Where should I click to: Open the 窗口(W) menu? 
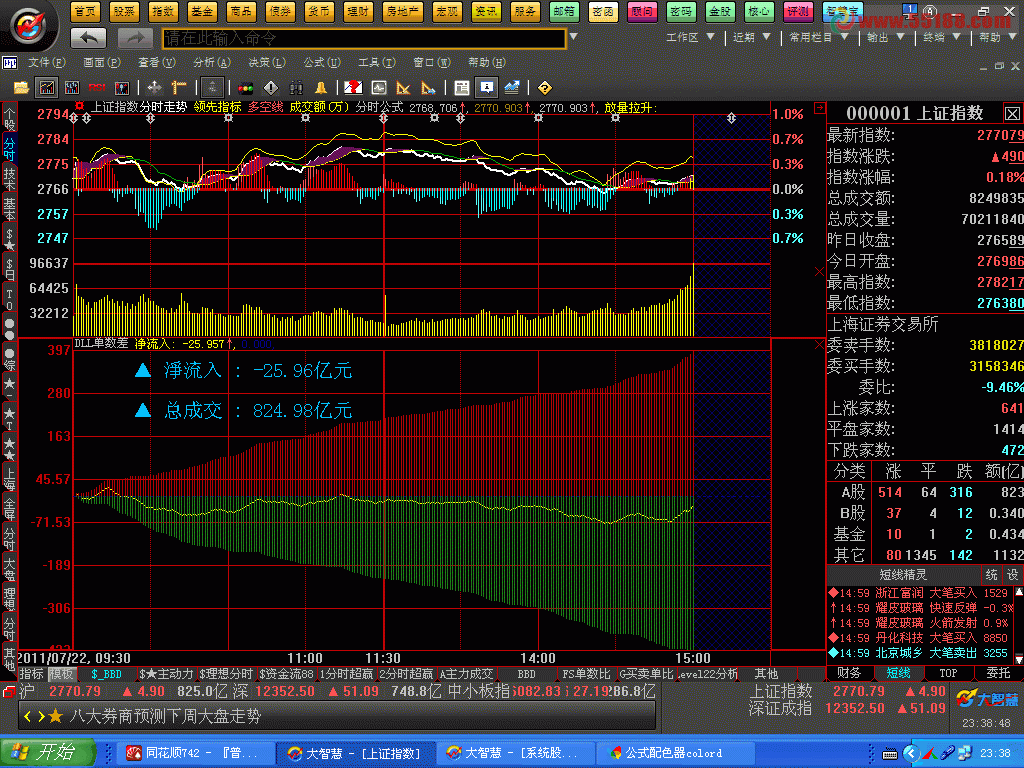click(432, 63)
